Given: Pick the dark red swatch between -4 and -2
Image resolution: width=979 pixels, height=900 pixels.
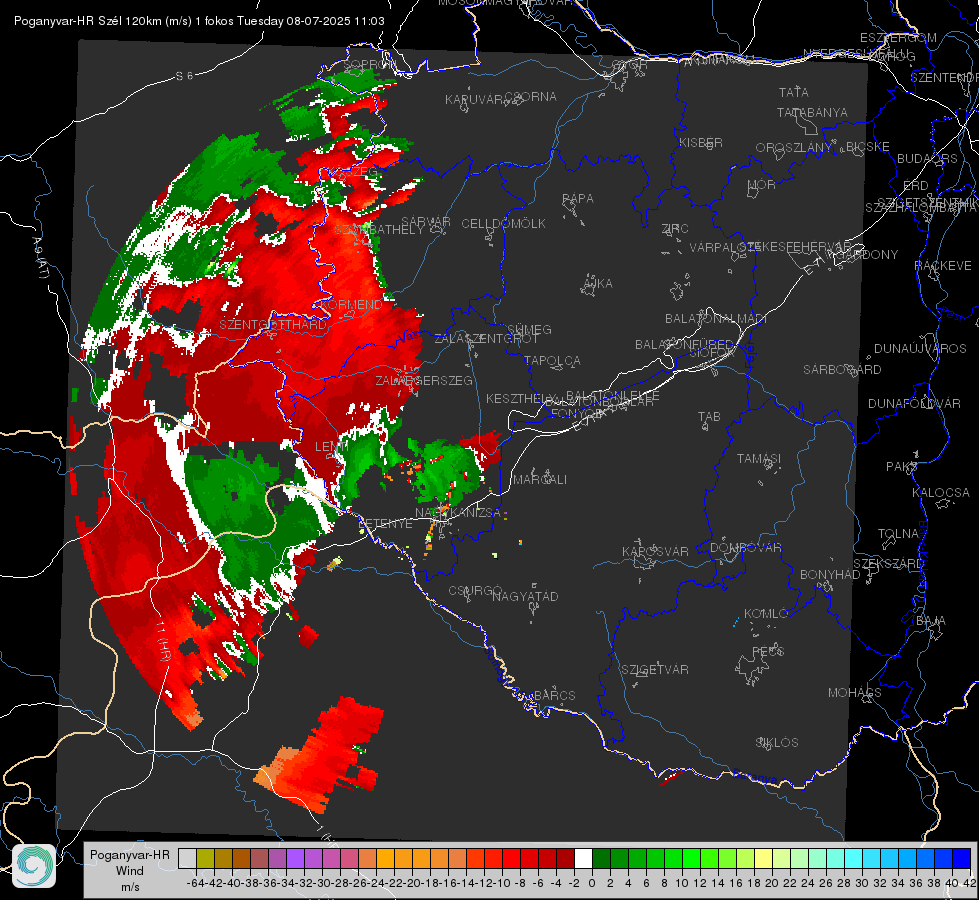Looking at the screenshot, I should point(565,858).
